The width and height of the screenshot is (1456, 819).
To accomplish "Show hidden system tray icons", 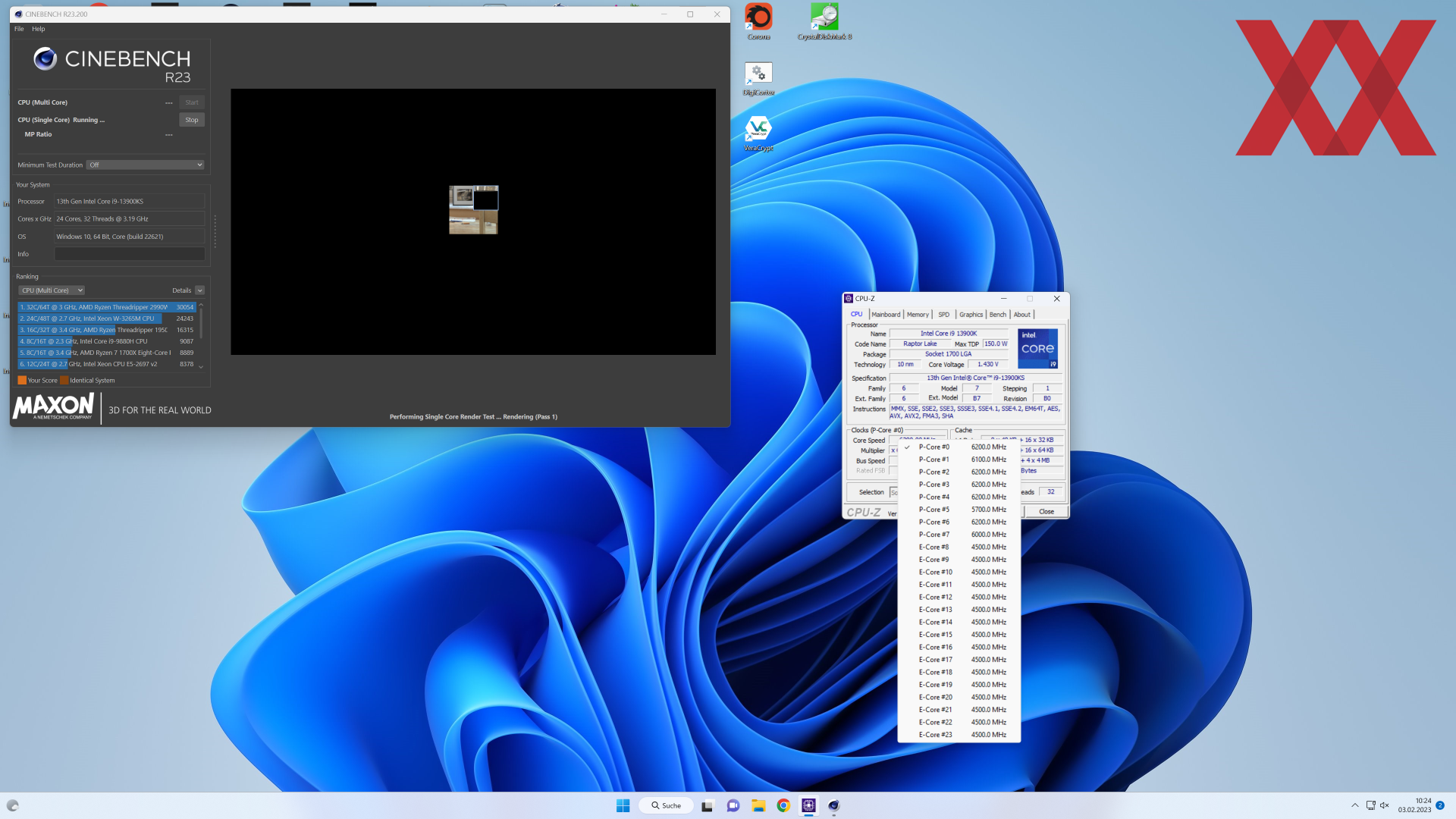I will coord(1355,805).
